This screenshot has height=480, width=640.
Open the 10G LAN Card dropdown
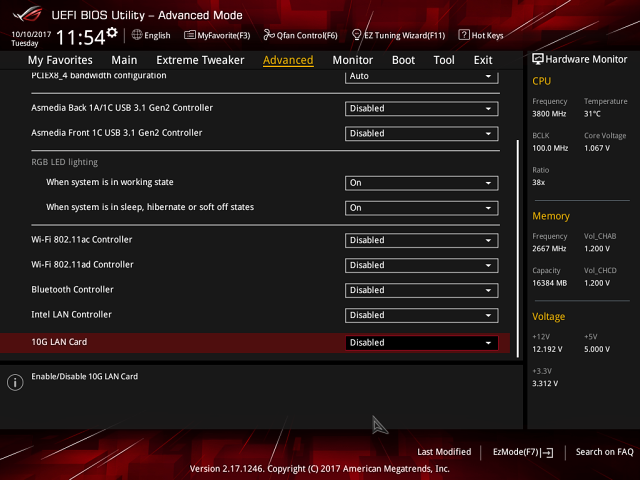click(421, 343)
